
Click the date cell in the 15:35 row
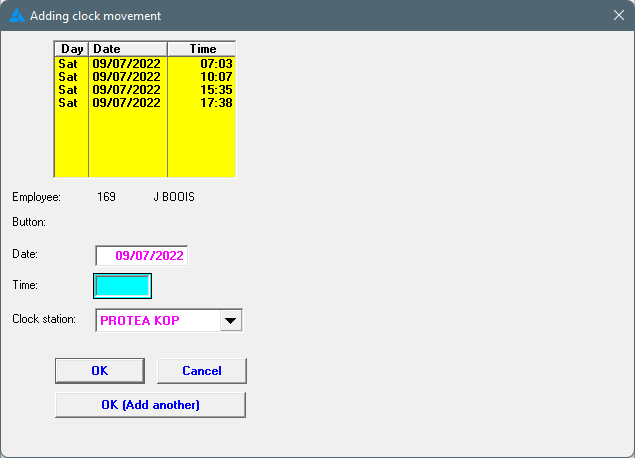pyautogui.click(x=126, y=89)
